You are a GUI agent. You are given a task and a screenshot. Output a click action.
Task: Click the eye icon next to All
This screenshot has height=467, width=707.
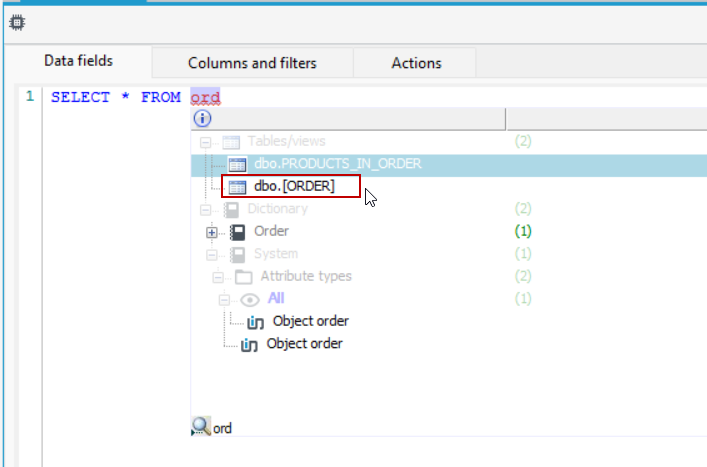[x=250, y=300]
